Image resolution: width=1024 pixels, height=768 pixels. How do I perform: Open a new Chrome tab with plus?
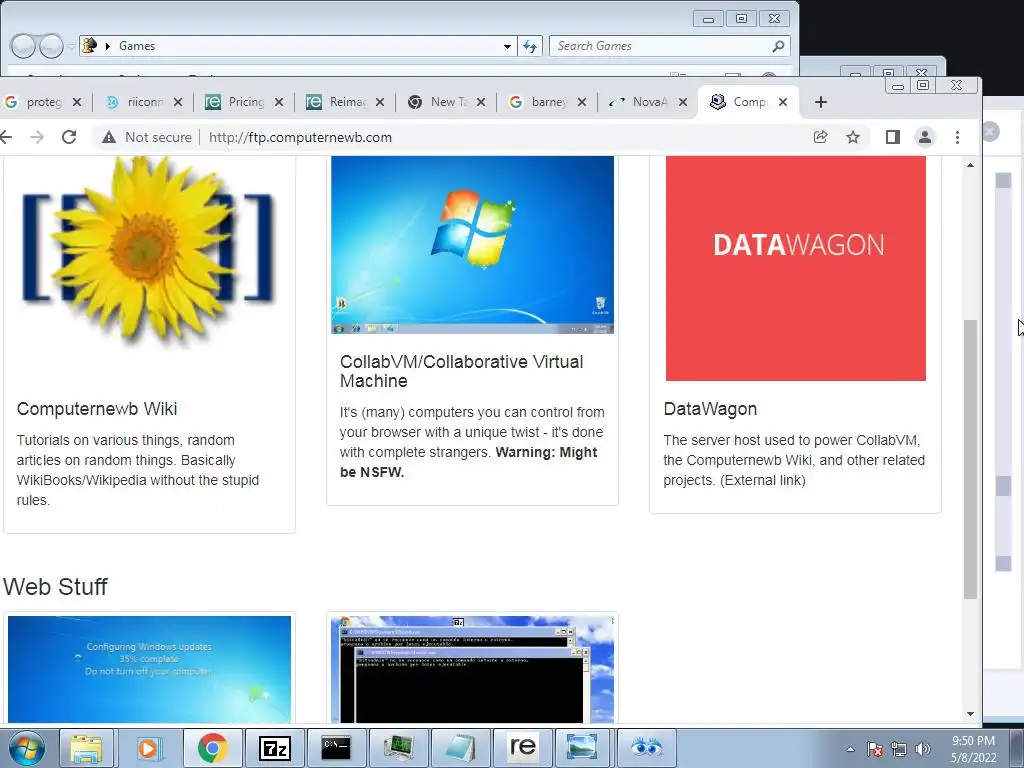[821, 102]
